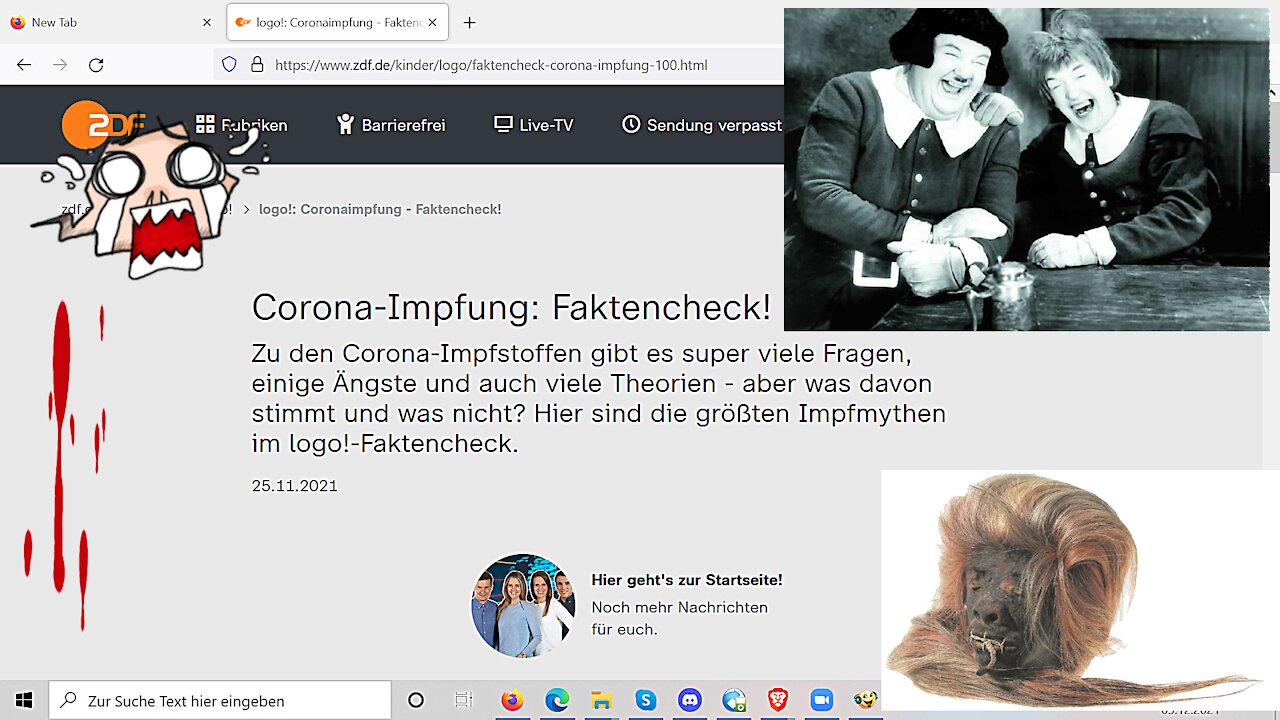The width and height of the screenshot is (1280, 720).
Task: Open the Rubriken menu
Action: click(x=241, y=125)
